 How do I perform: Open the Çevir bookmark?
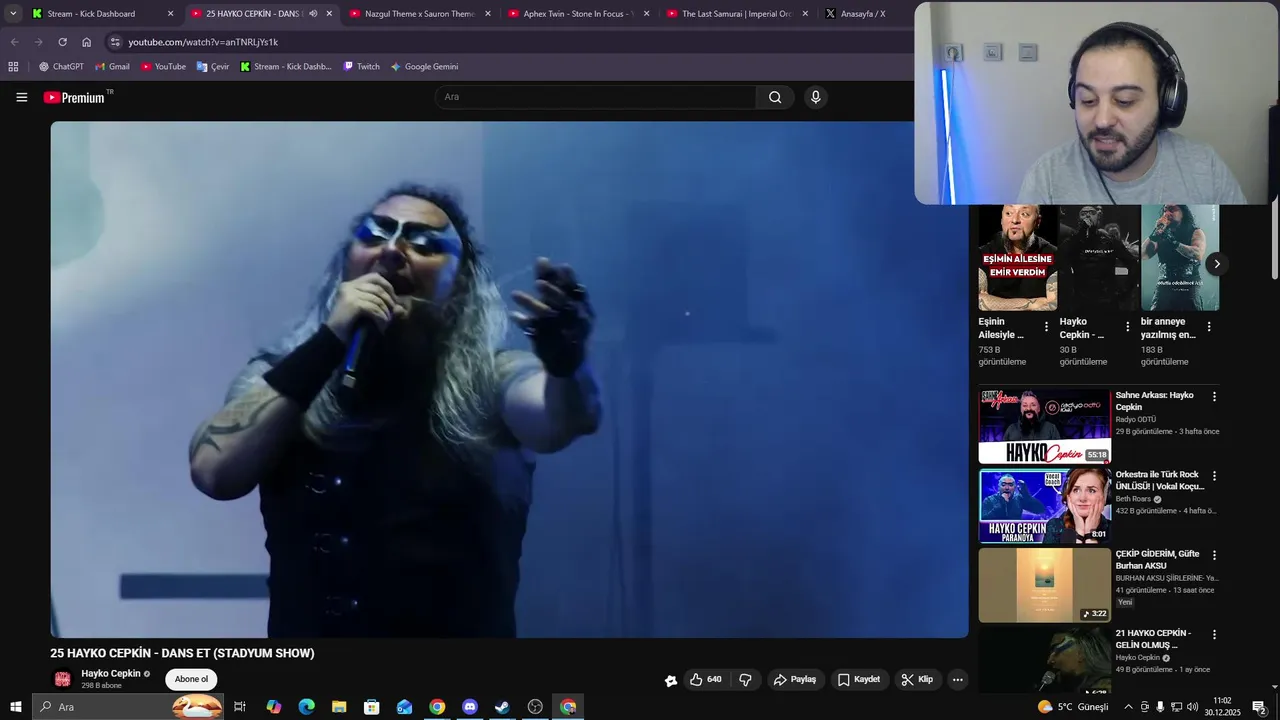pyautogui.click(x=213, y=67)
